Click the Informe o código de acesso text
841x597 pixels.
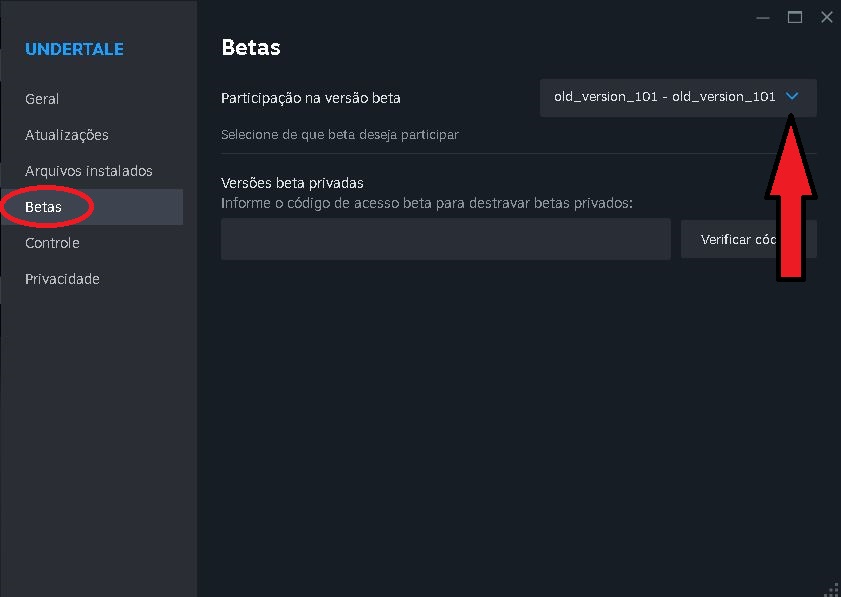tap(427, 203)
